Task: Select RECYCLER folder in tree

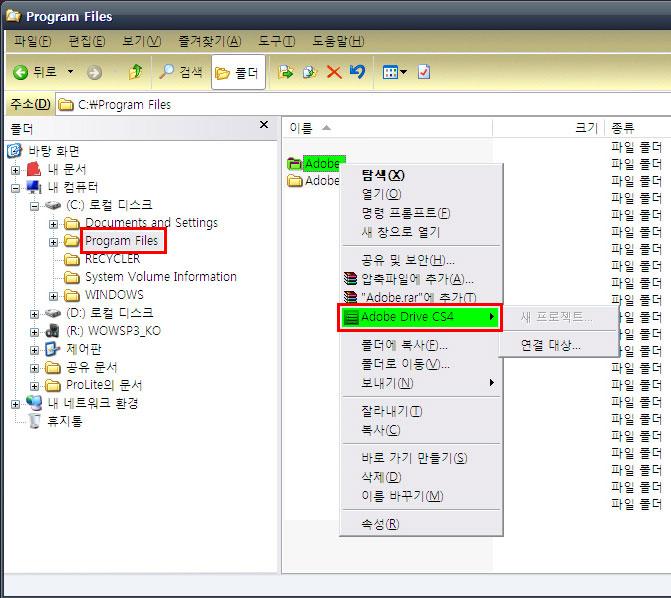Action: [x=113, y=259]
